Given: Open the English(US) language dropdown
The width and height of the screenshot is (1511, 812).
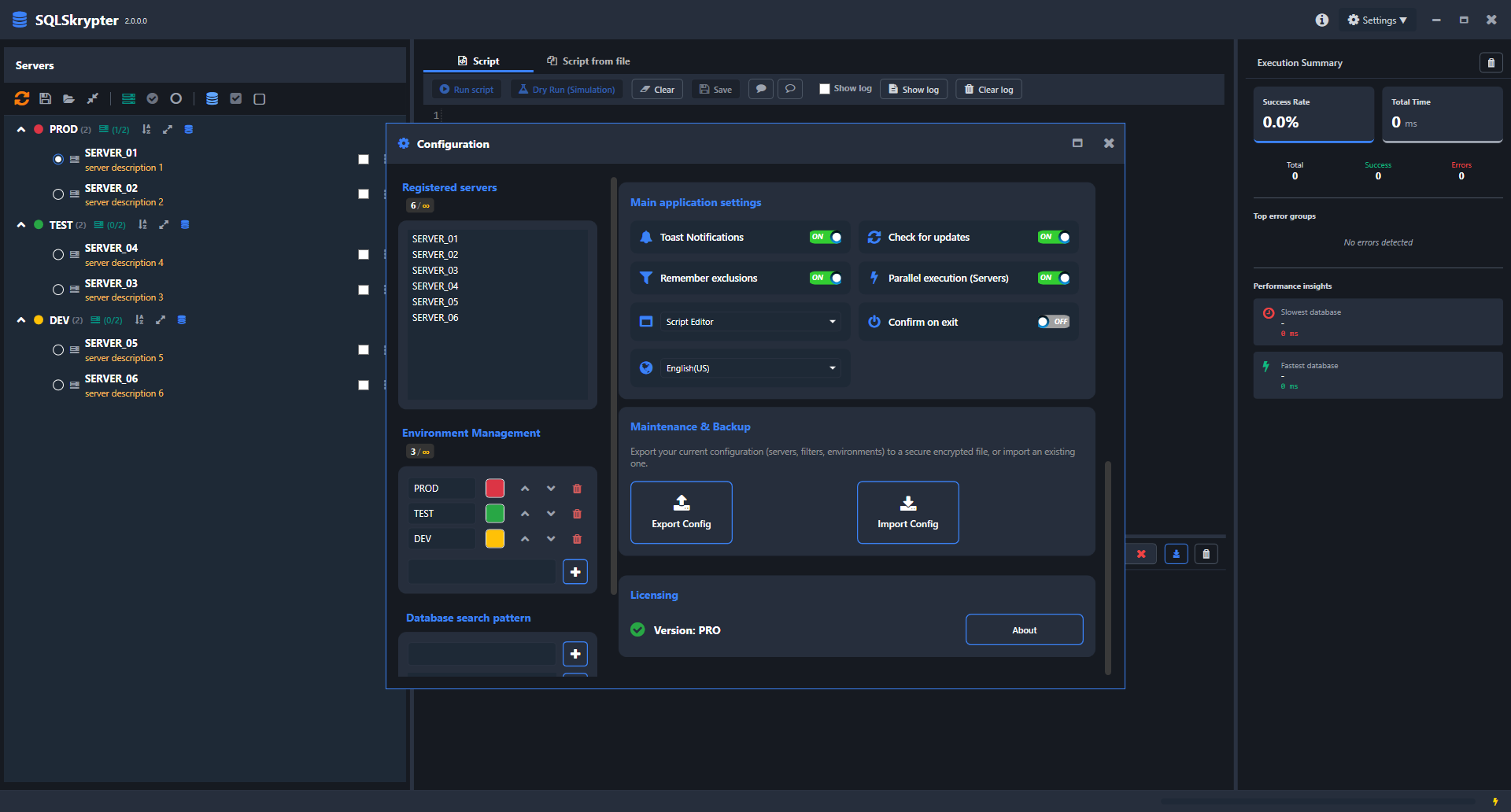Looking at the screenshot, I should pos(751,368).
